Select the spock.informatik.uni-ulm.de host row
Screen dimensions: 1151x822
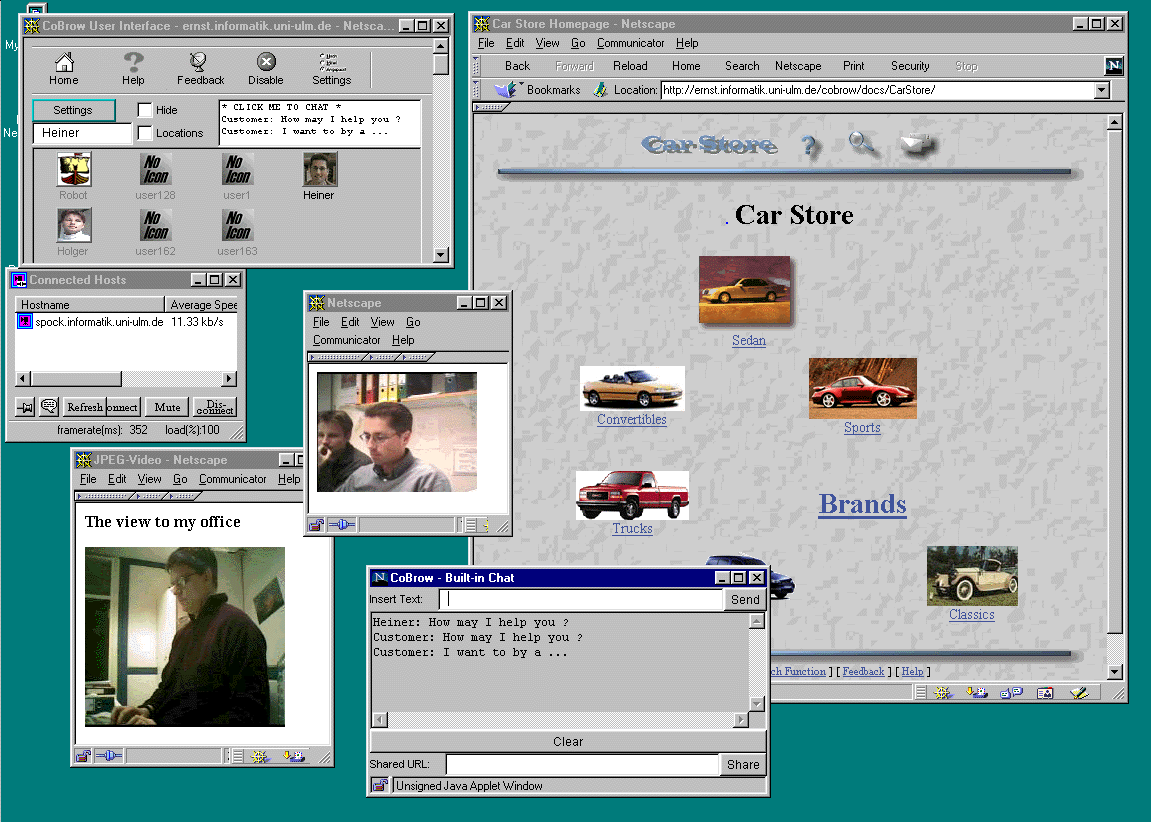pos(125,321)
